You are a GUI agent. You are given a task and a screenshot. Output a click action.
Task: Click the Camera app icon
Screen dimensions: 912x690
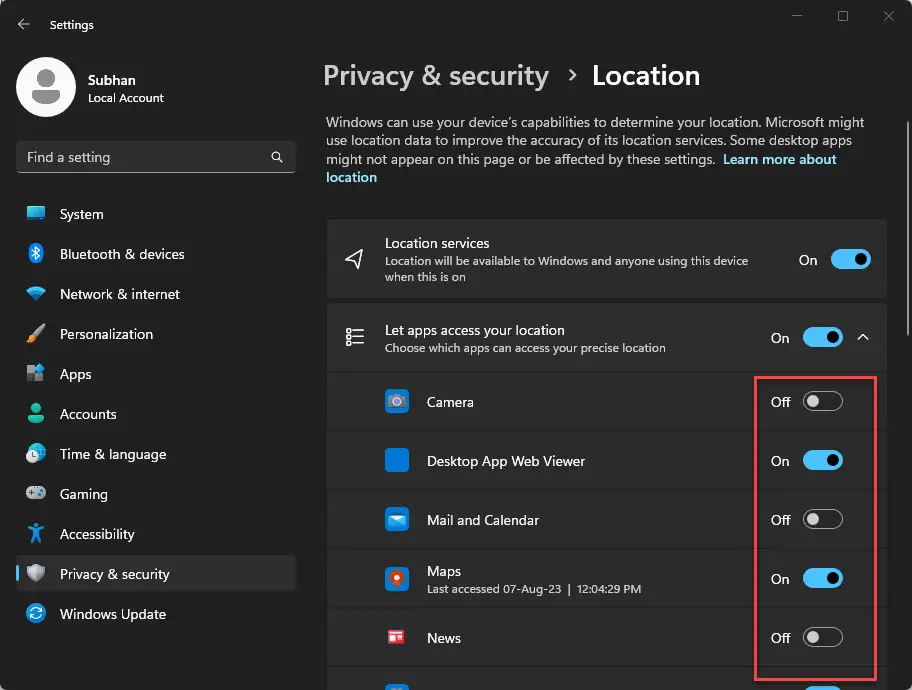click(x=397, y=401)
